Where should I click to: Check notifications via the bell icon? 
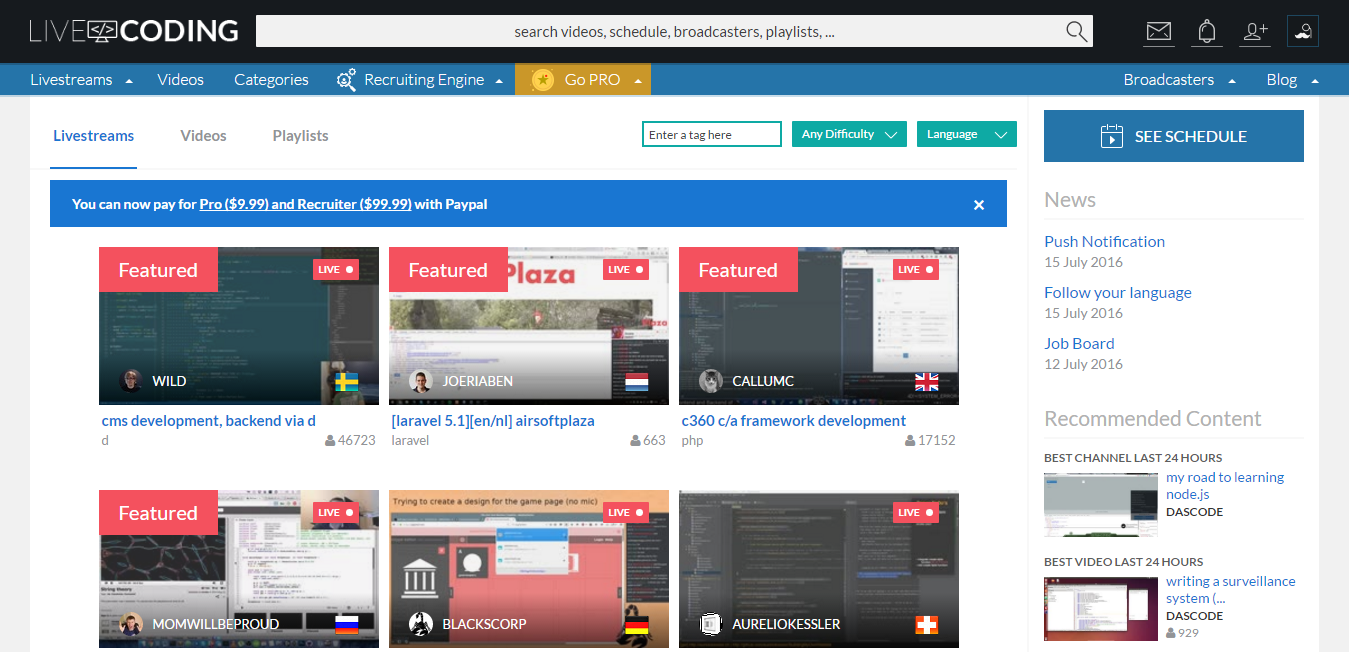click(x=1206, y=31)
